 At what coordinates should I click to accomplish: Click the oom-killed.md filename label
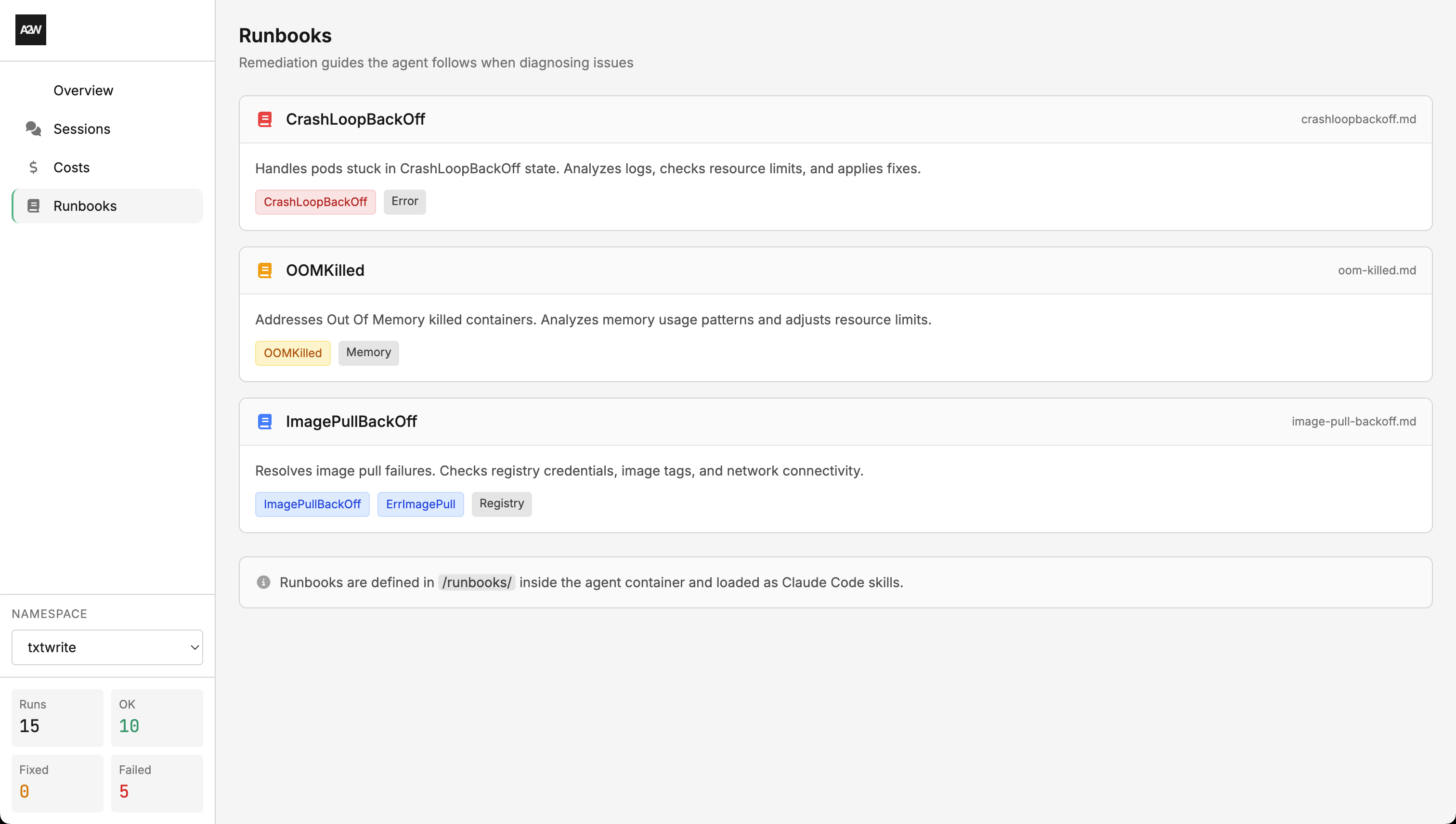tap(1376, 270)
